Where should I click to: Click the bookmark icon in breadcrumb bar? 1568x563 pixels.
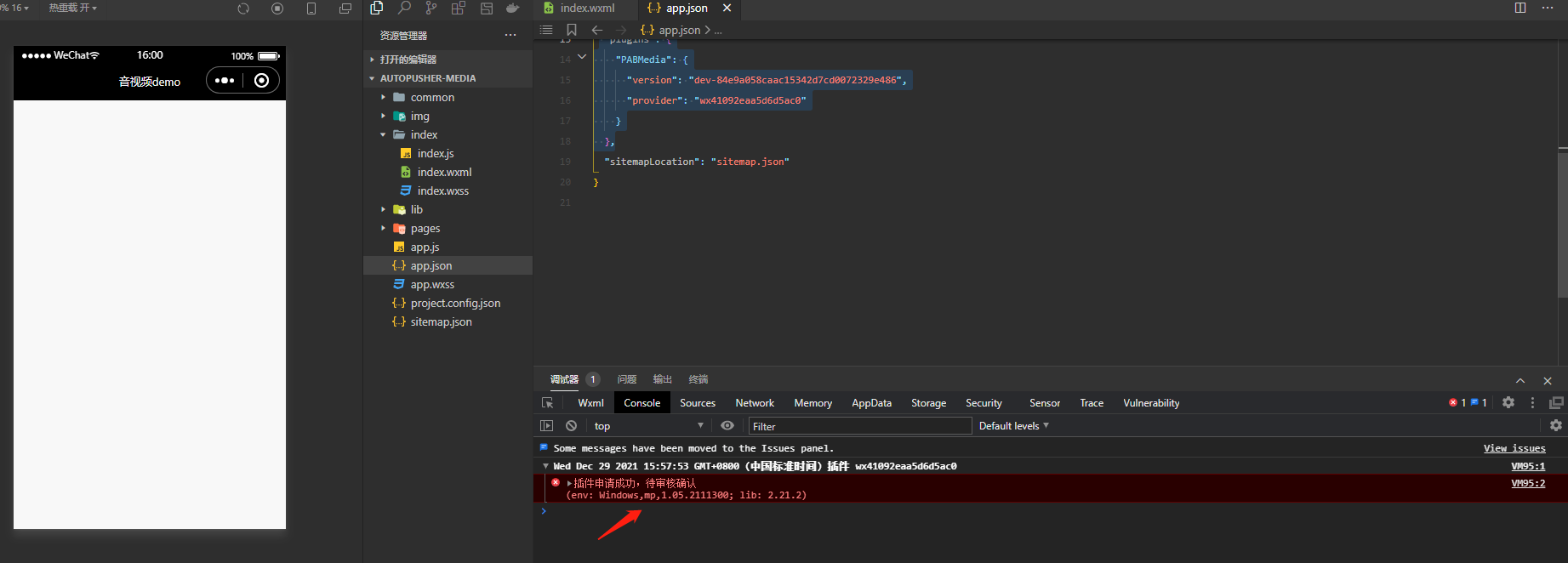(x=572, y=30)
